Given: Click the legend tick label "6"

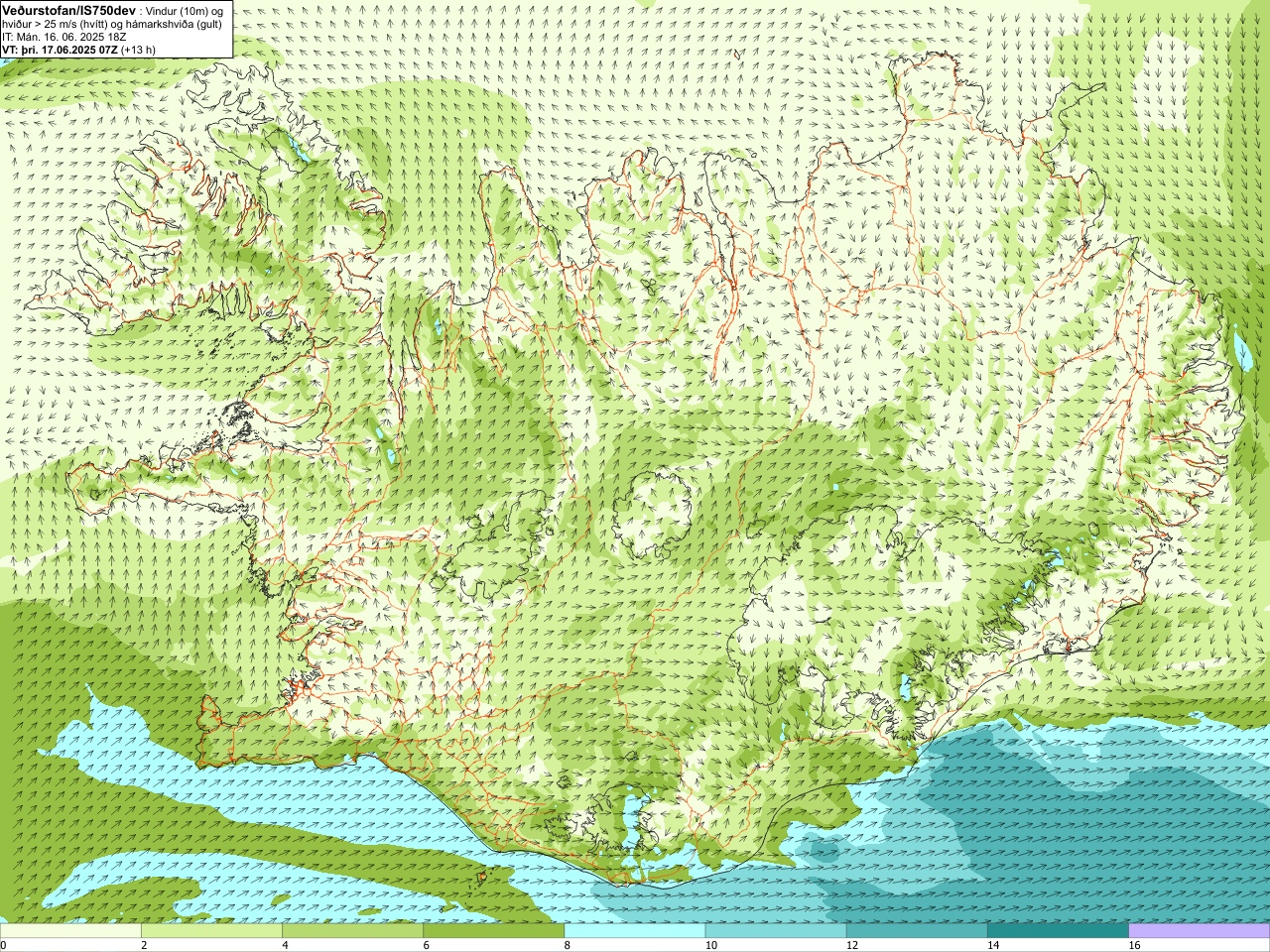Looking at the screenshot, I should [427, 945].
